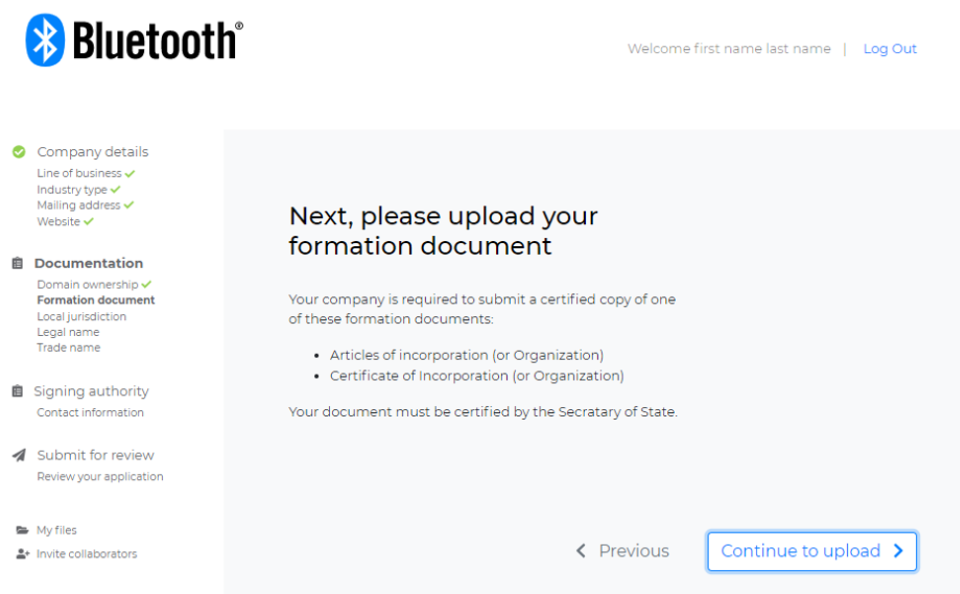Click the add-person icon for Invite collaborators
960x594 pixels.
pos(23,554)
